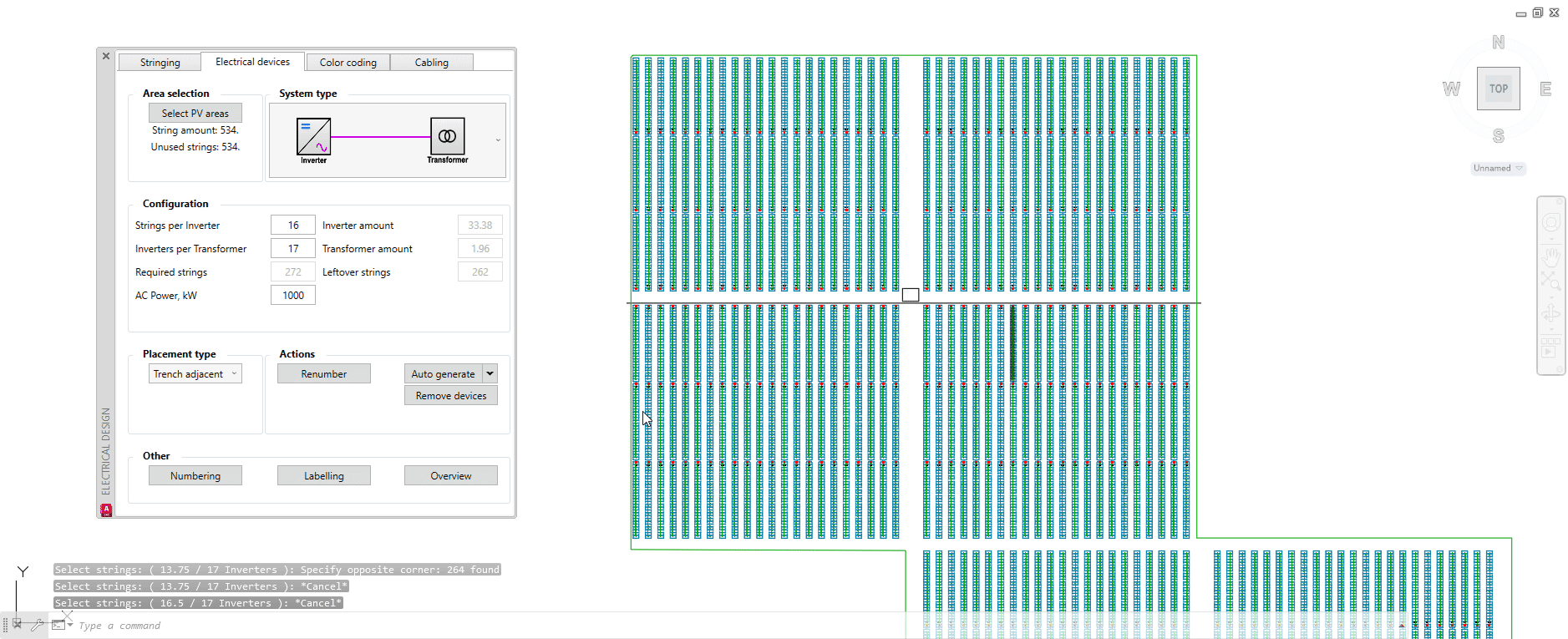
Task: Click the TOP face of the ViewCube
Action: tap(1498, 89)
